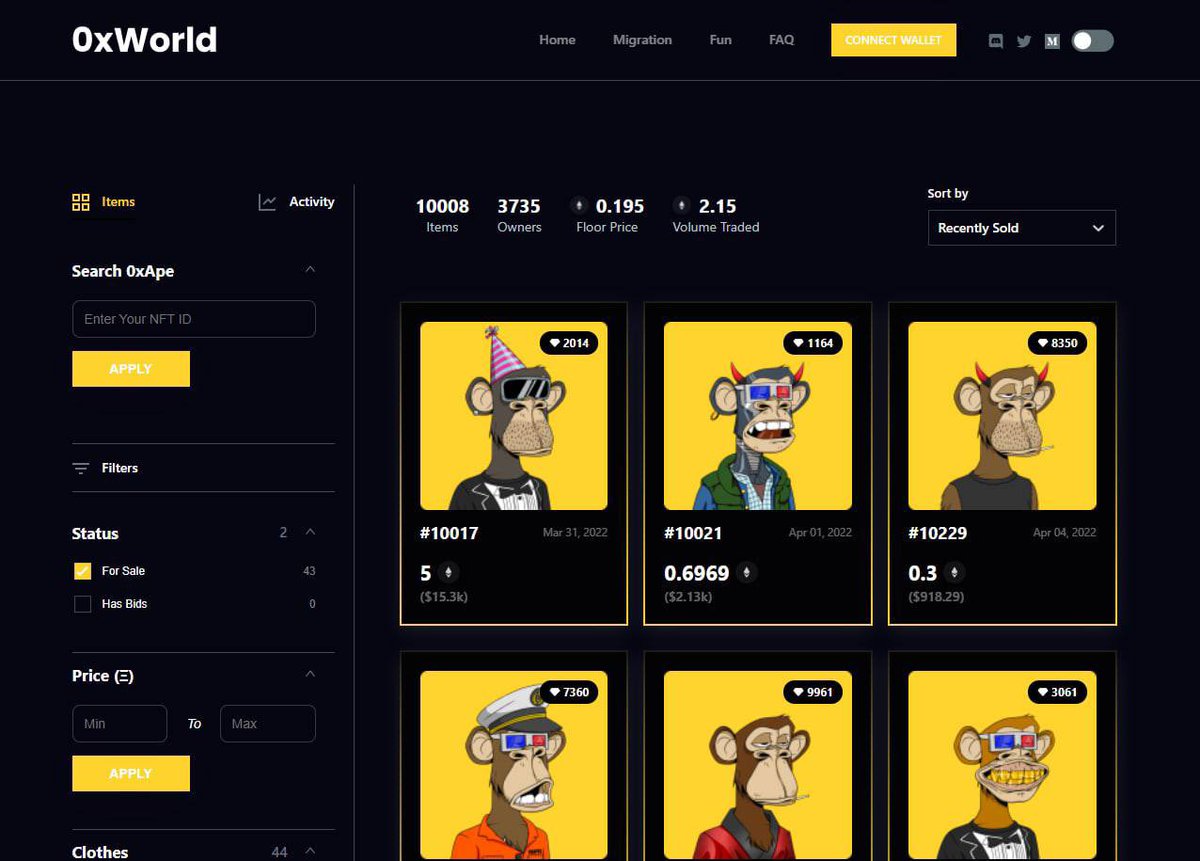This screenshot has height=861, width=1200.
Task: Click APPLY under NFT ID search
Action: click(x=131, y=369)
